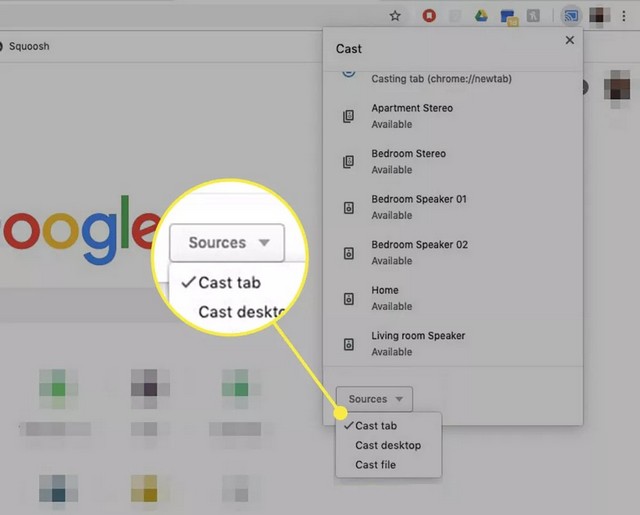Click the Bedroom Speaker 01 device icon
The width and height of the screenshot is (640, 515).
[348, 207]
